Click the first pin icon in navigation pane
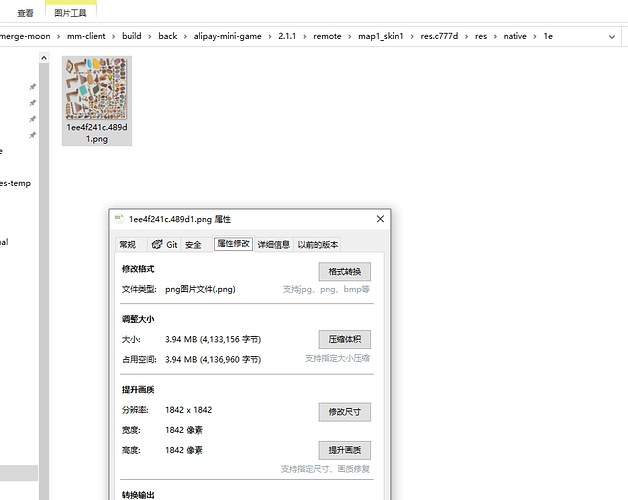The image size is (628, 500). [x=32, y=87]
